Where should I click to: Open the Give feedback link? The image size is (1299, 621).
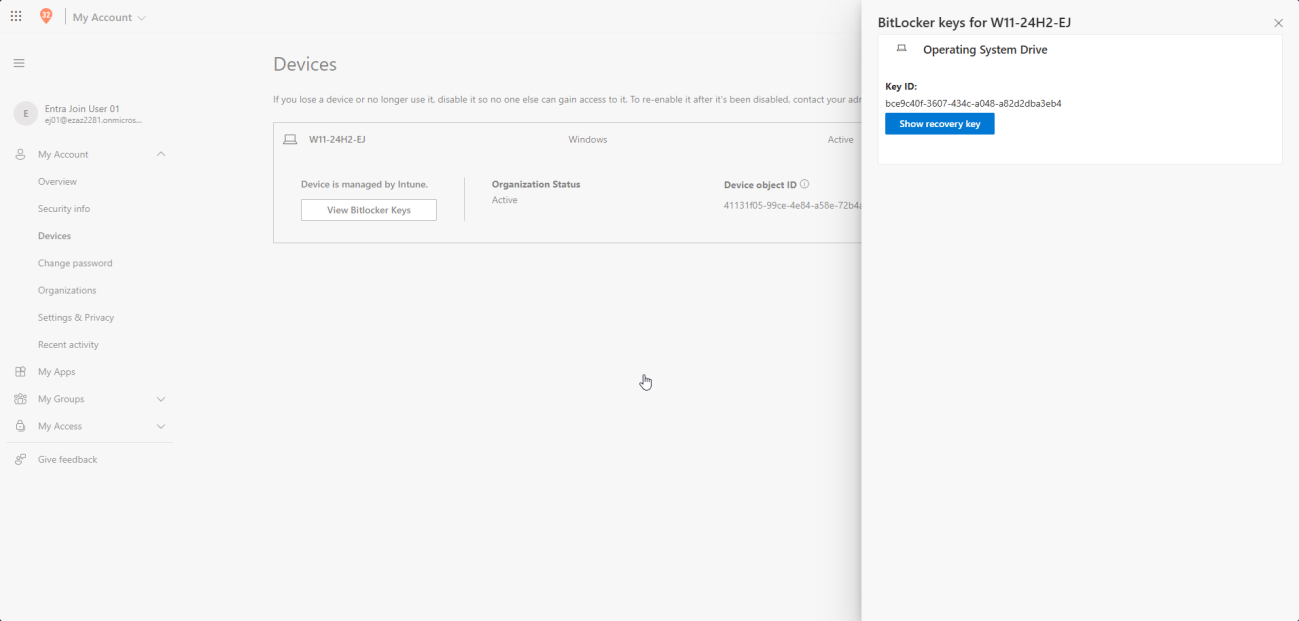[x=67, y=460]
